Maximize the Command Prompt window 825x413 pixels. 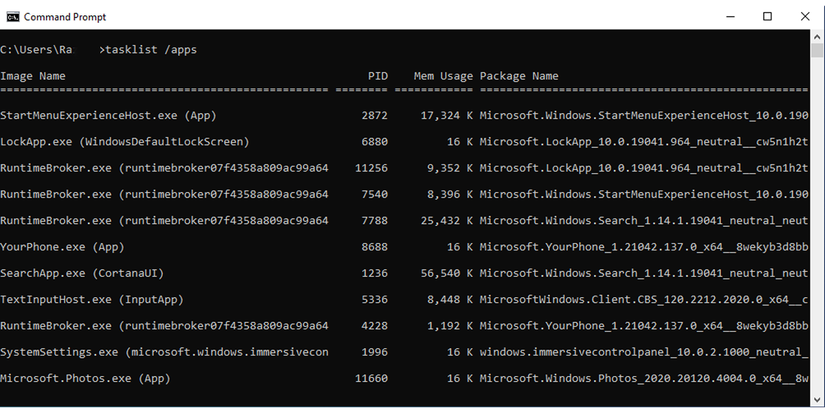[767, 17]
